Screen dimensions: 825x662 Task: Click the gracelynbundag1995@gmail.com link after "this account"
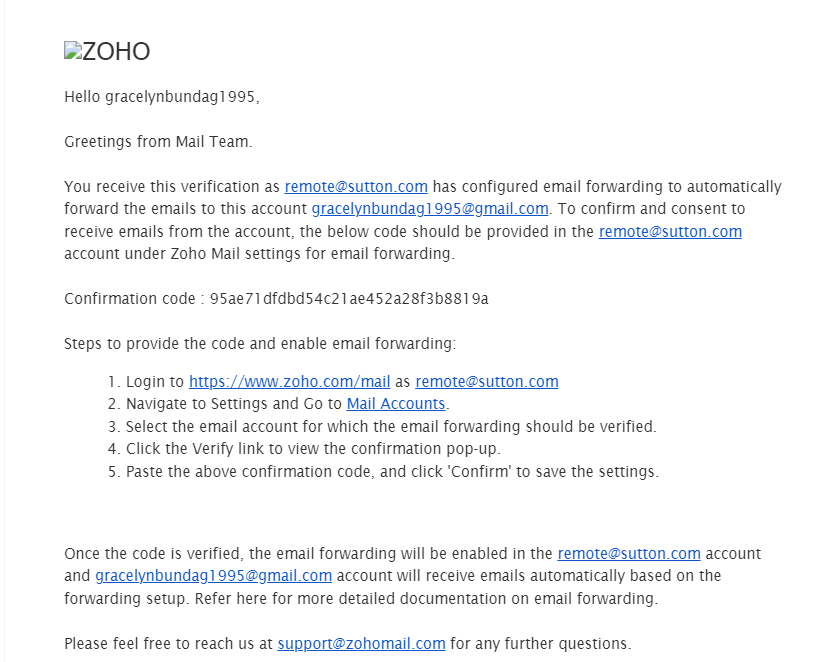[430, 209]
